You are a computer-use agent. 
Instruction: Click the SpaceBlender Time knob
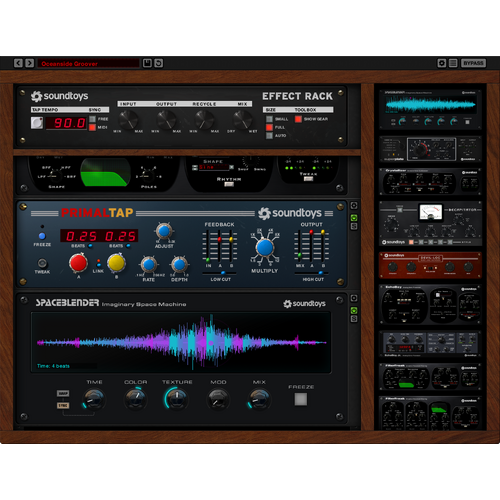click(x=94, y=399)
